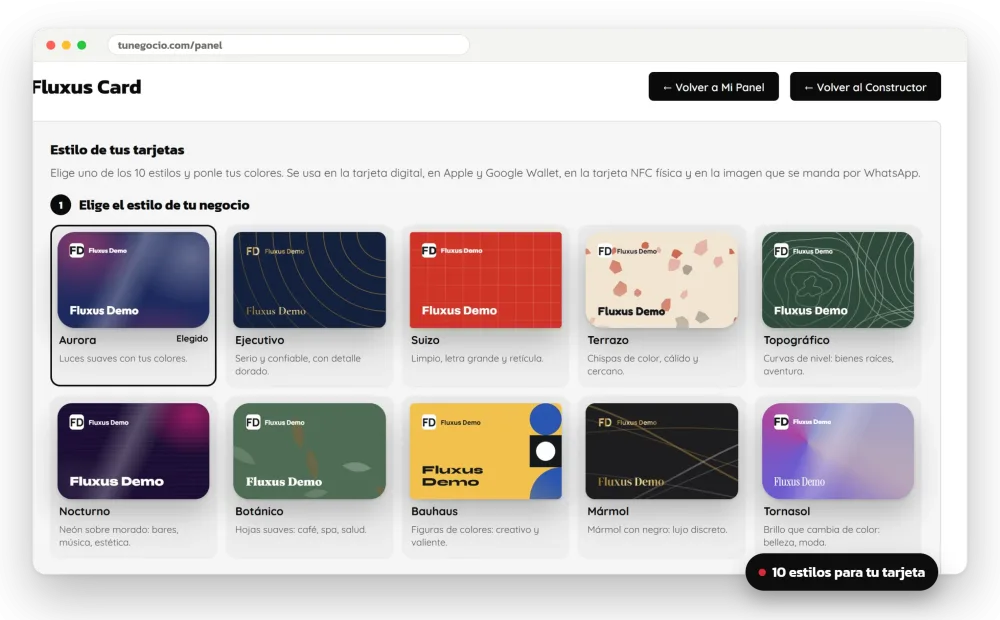
Task: Click the 'Elige el estilo de tu negocio' heading
Action: (164, 205)
